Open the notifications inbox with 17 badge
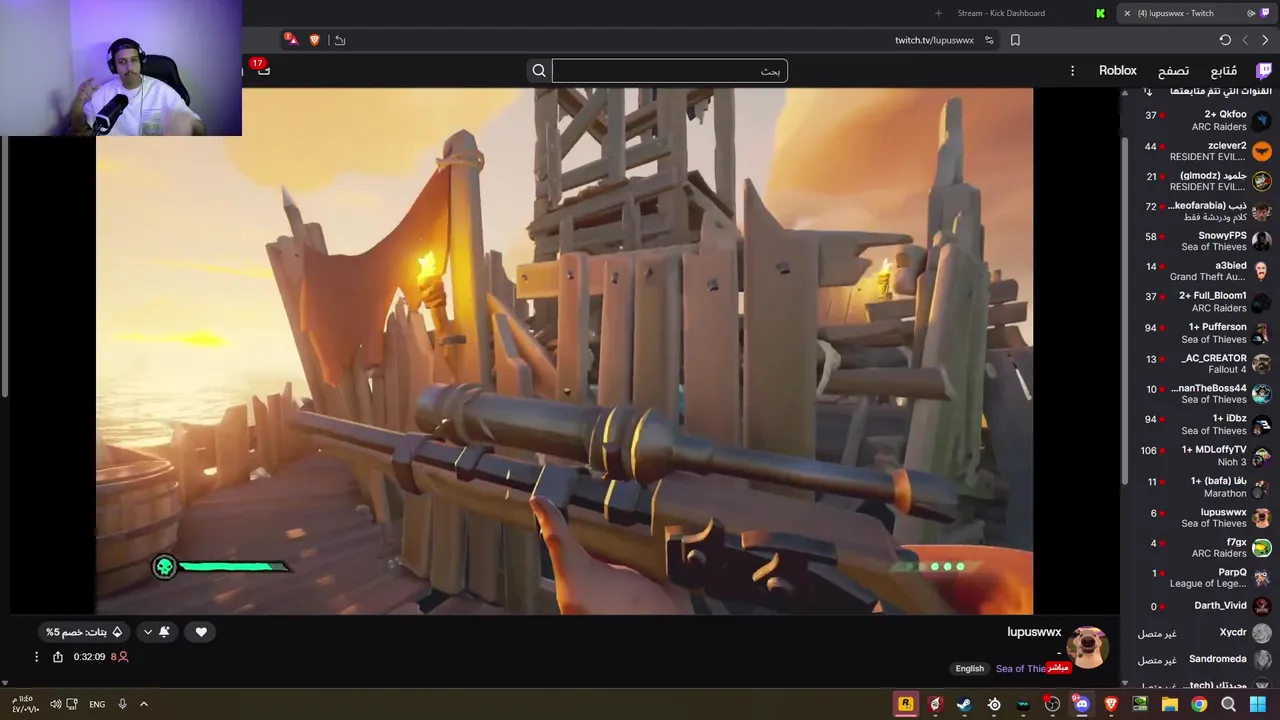Screen dimensions: 1280x720 pos(263,69)
